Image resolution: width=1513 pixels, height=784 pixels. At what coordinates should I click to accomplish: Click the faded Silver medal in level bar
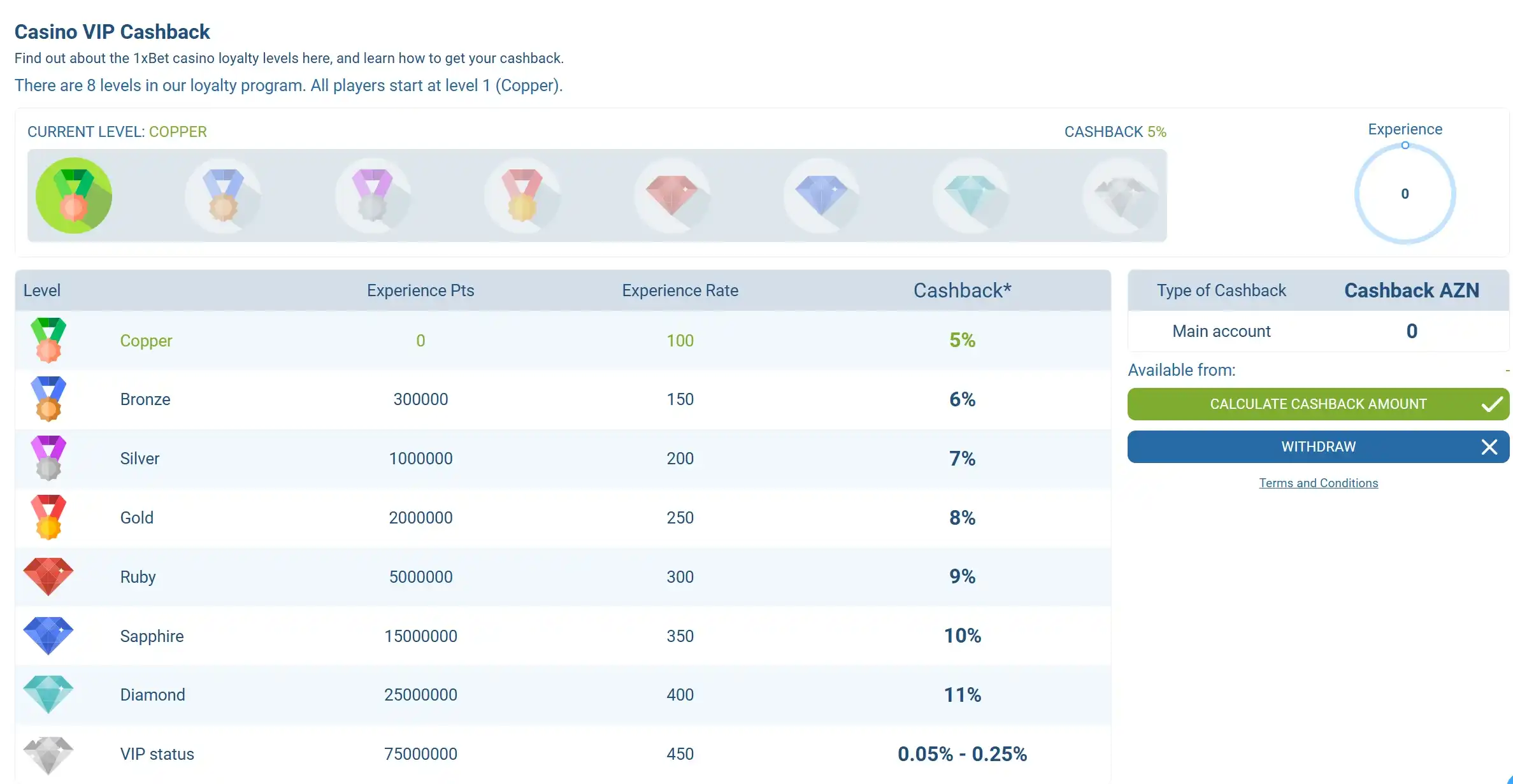(x=373, y=196)
